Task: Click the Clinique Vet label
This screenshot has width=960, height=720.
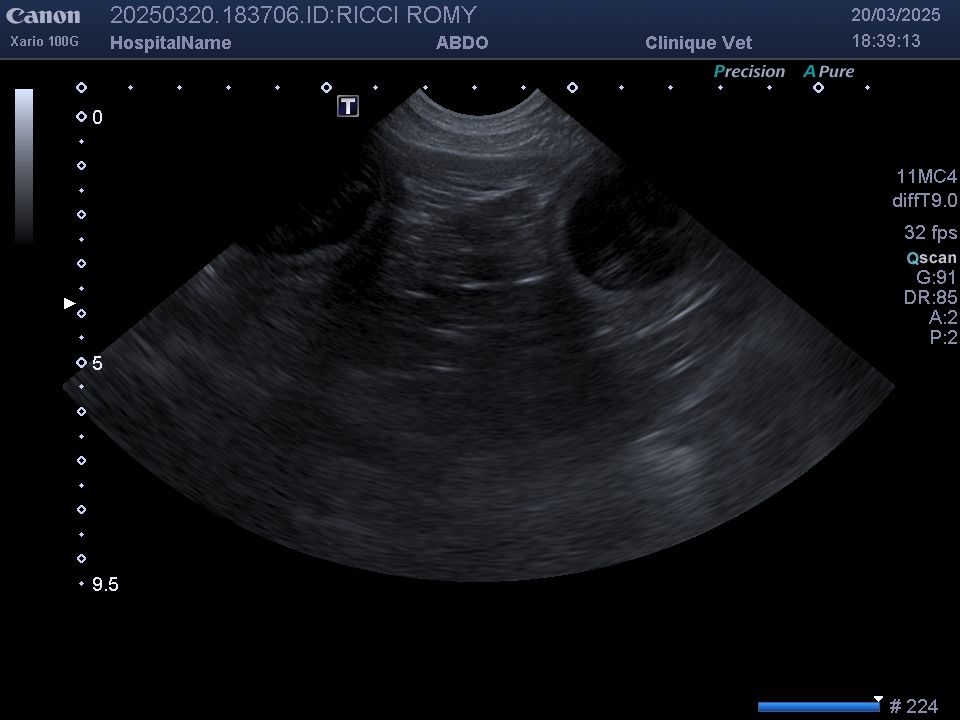Action: [x=698, y=43]
